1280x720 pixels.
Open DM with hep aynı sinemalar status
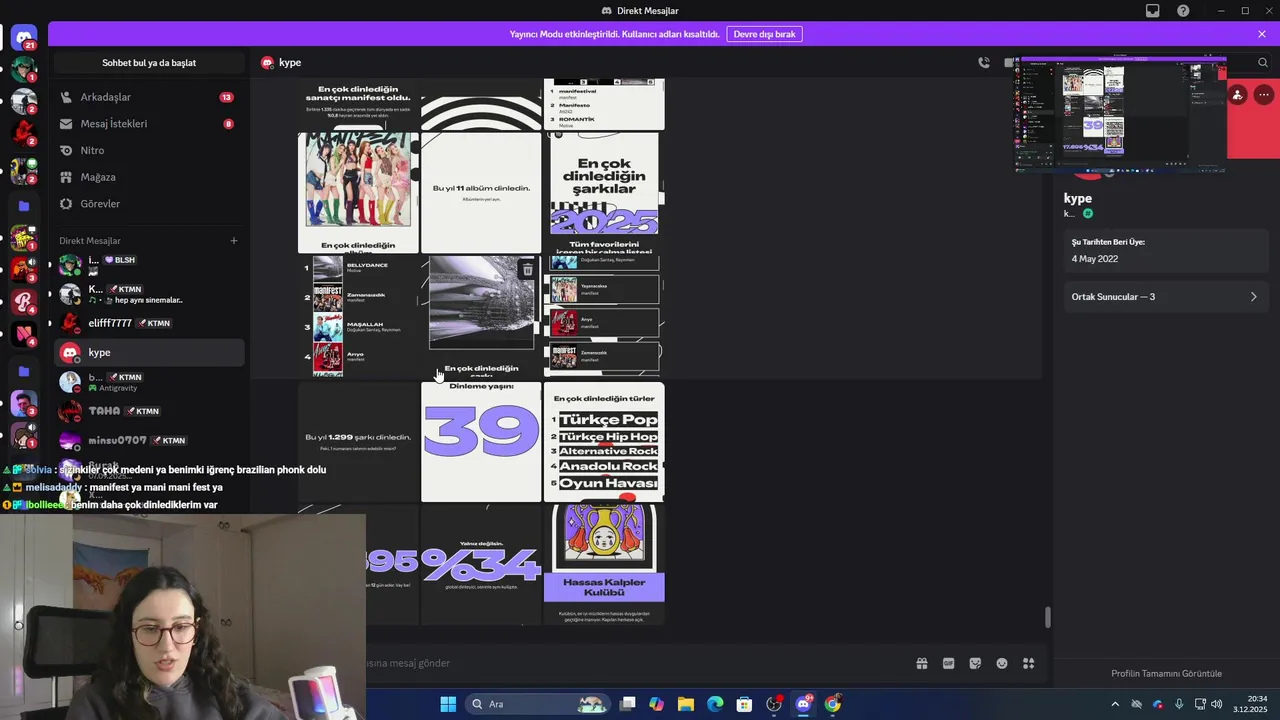pos(148,294)
